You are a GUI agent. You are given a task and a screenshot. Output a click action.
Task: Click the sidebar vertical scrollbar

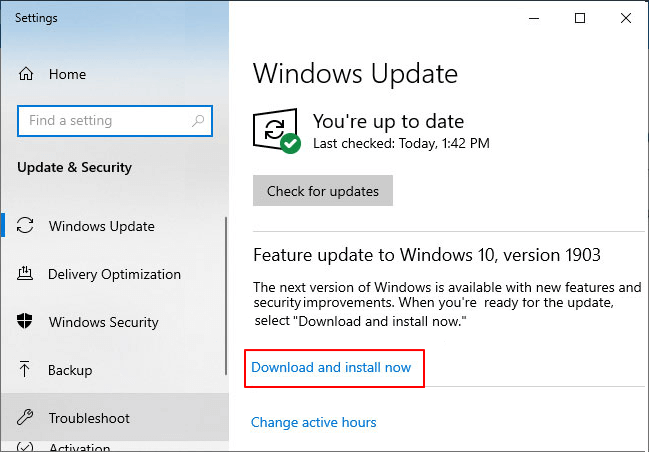click(226, 300)
